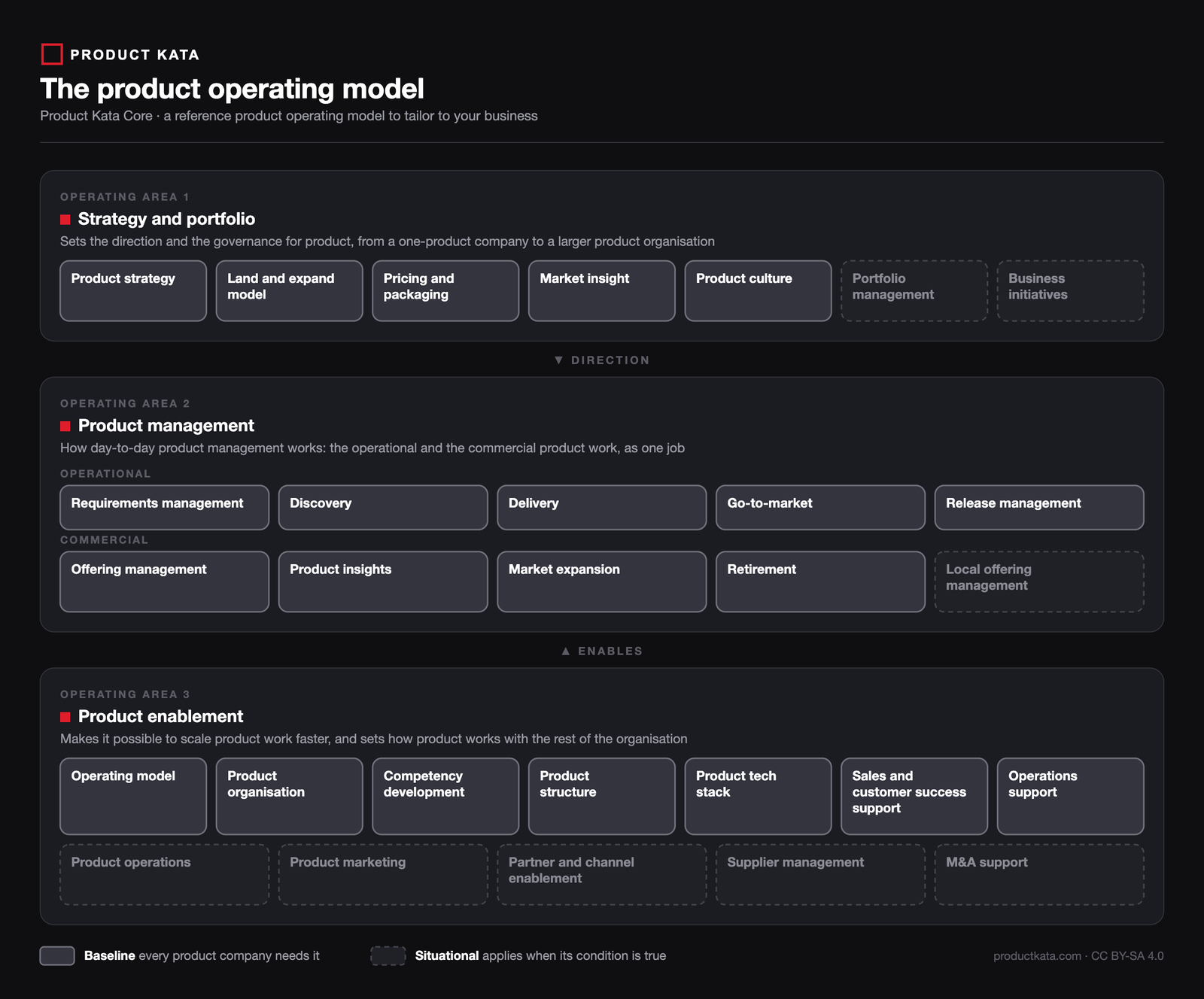1204x999 pixels.
Task: Select the Product strategy card
Action: coord(133,291)
